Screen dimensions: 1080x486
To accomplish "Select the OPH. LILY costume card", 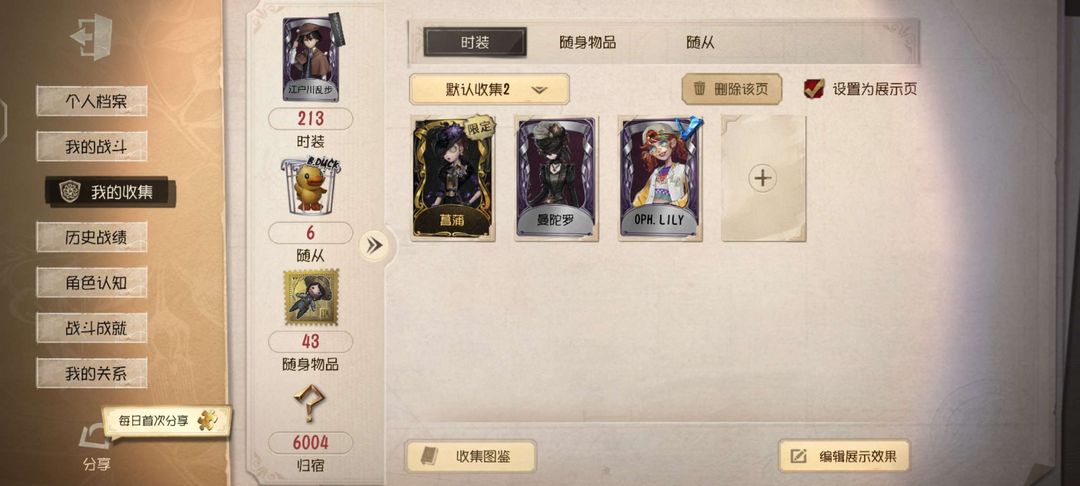I will pos(661,178).
